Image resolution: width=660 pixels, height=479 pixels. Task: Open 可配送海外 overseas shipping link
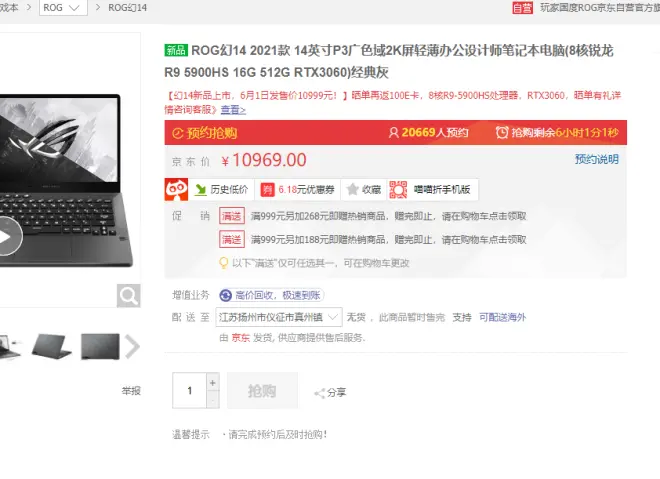point(503,317)
